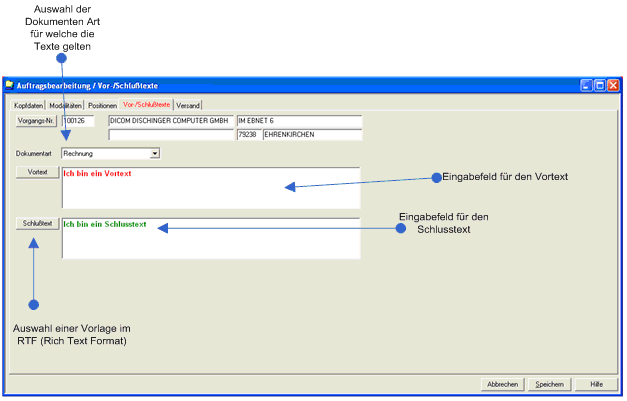Go to the Positionen tab
Image resolution: width=627 pixels, height=401 pixels.
point(102,106)
